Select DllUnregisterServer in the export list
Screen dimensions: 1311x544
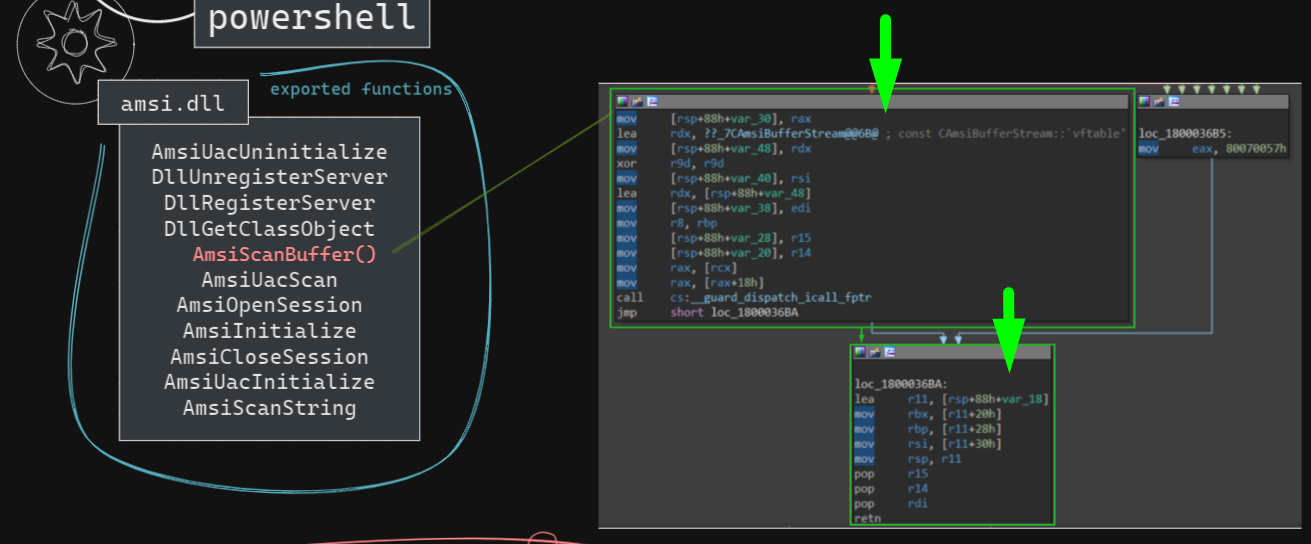point(269,177)
